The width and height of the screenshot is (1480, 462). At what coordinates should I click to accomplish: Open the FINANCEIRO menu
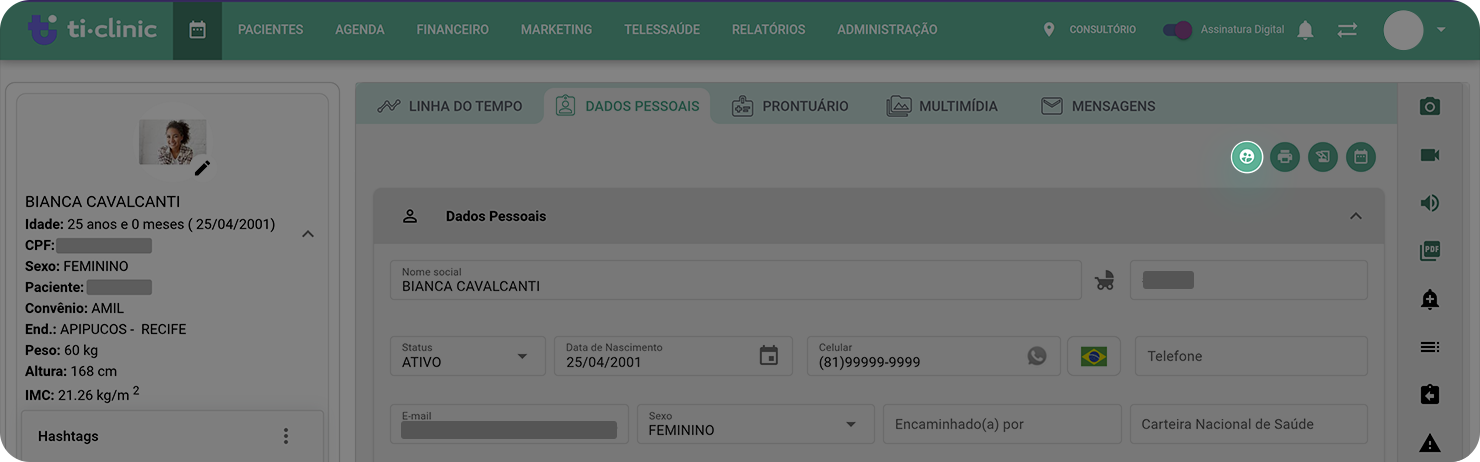click(x=453, y=30)
